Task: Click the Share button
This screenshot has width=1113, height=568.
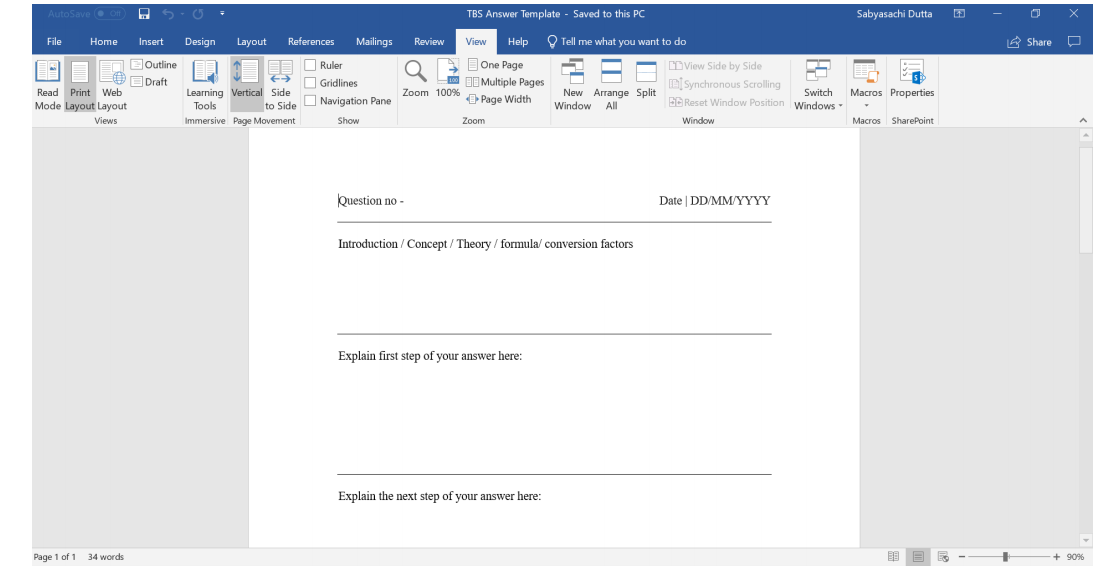Action: click(x=1029, y=42)
